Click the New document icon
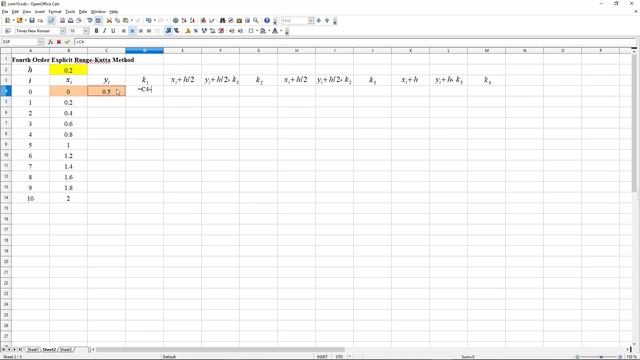This screenshot has width=640, height=360. pos(7,20)
